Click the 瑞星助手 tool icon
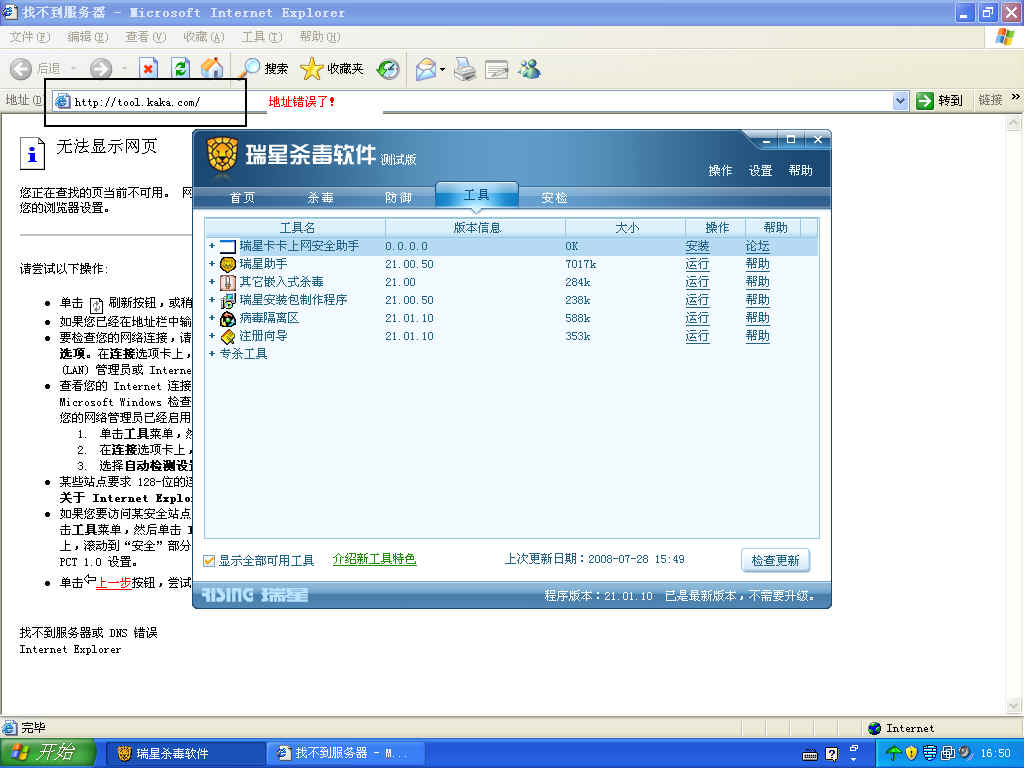This screenshot has height=768, width=1024. point(228,264)
